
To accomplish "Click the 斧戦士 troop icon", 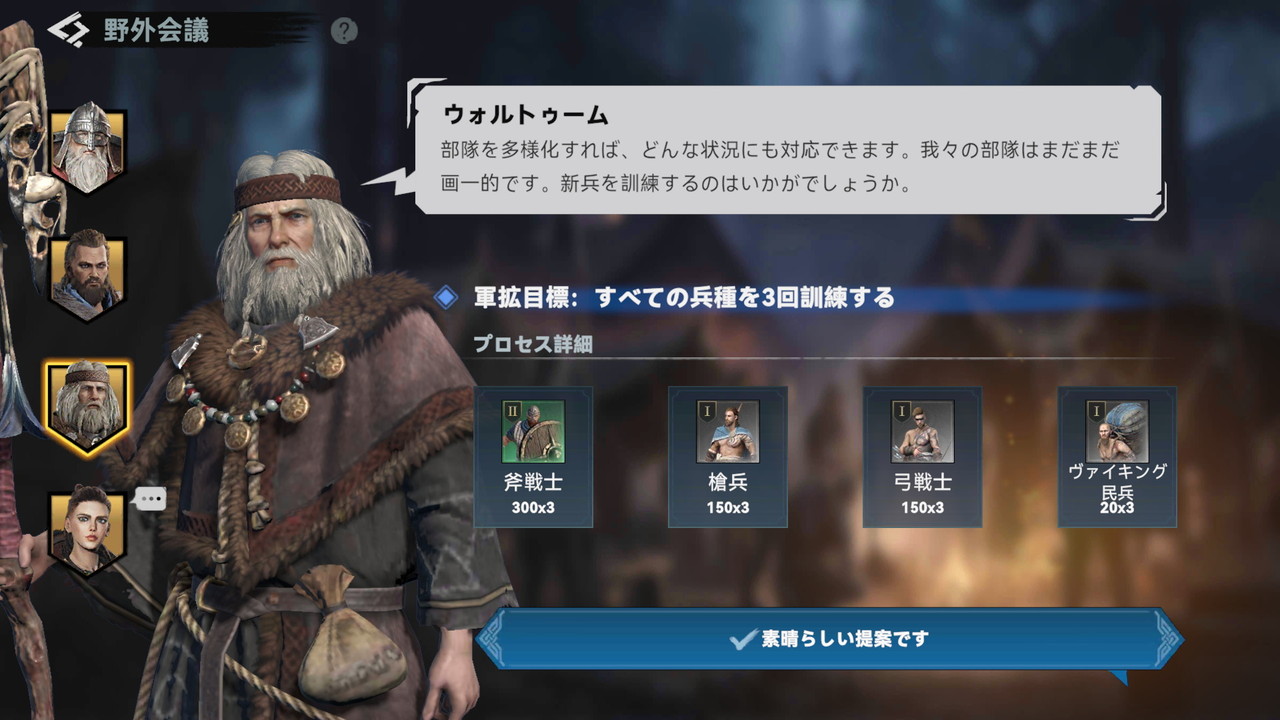I will click(x=533, y=431).
